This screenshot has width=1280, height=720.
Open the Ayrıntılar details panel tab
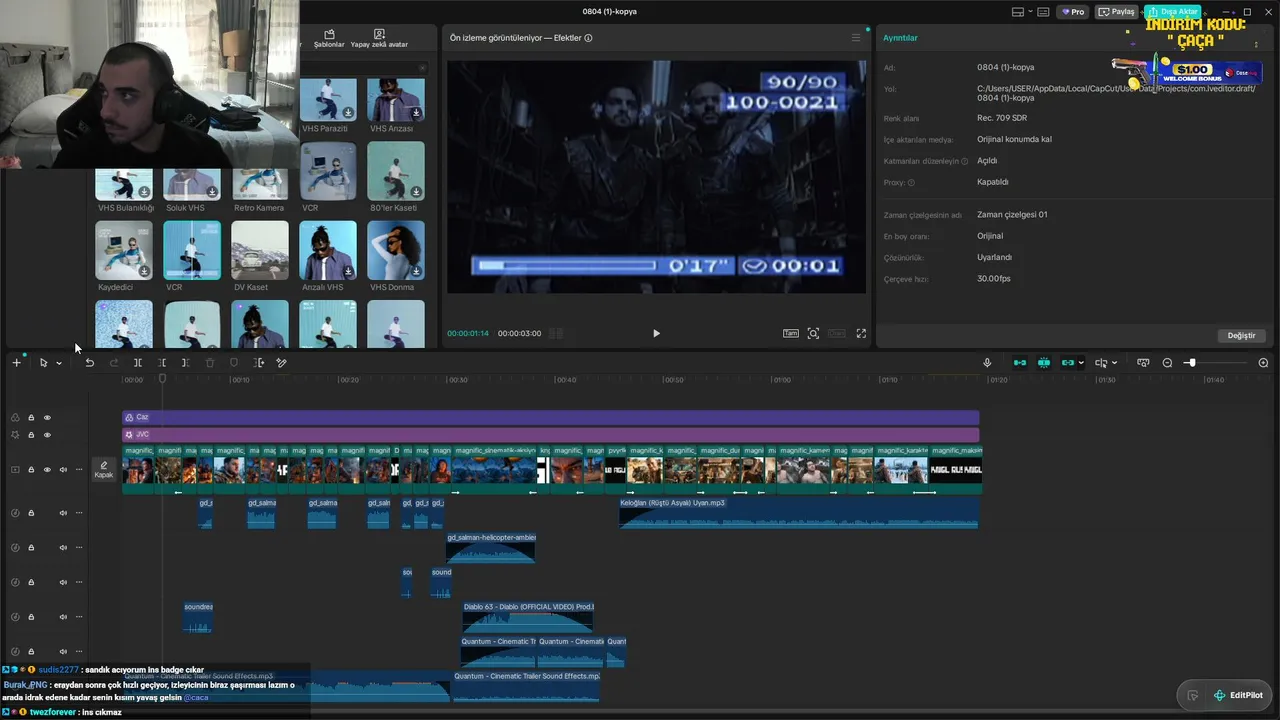click(x=900, y=38)
